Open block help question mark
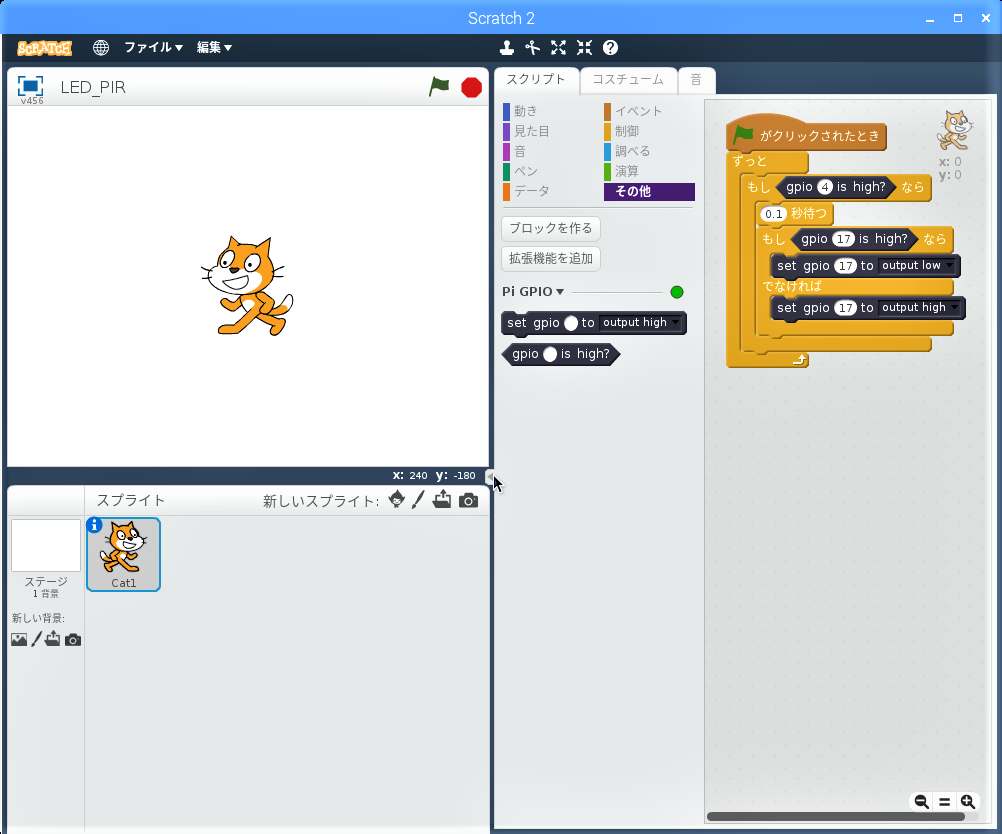The height and width of the screenshot is (834, 1002). coord(610,47)
